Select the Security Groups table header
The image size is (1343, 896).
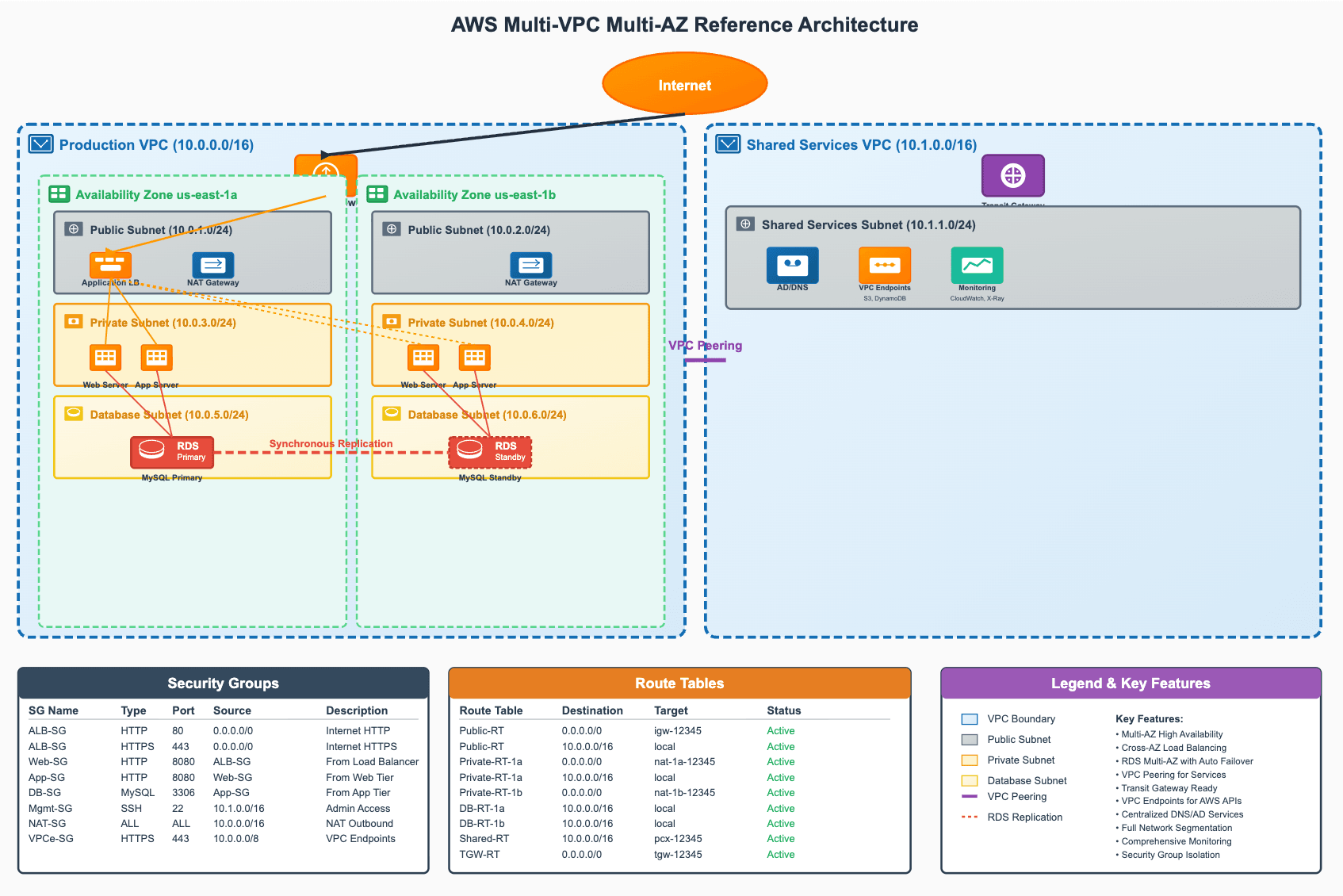pyautogui.click(x=223, y=683)
